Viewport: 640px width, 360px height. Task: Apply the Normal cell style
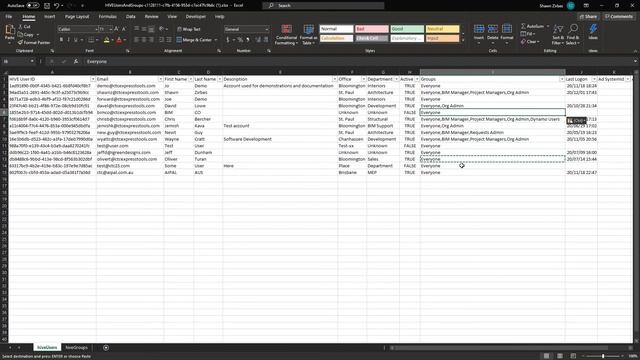tap(336, 29)
